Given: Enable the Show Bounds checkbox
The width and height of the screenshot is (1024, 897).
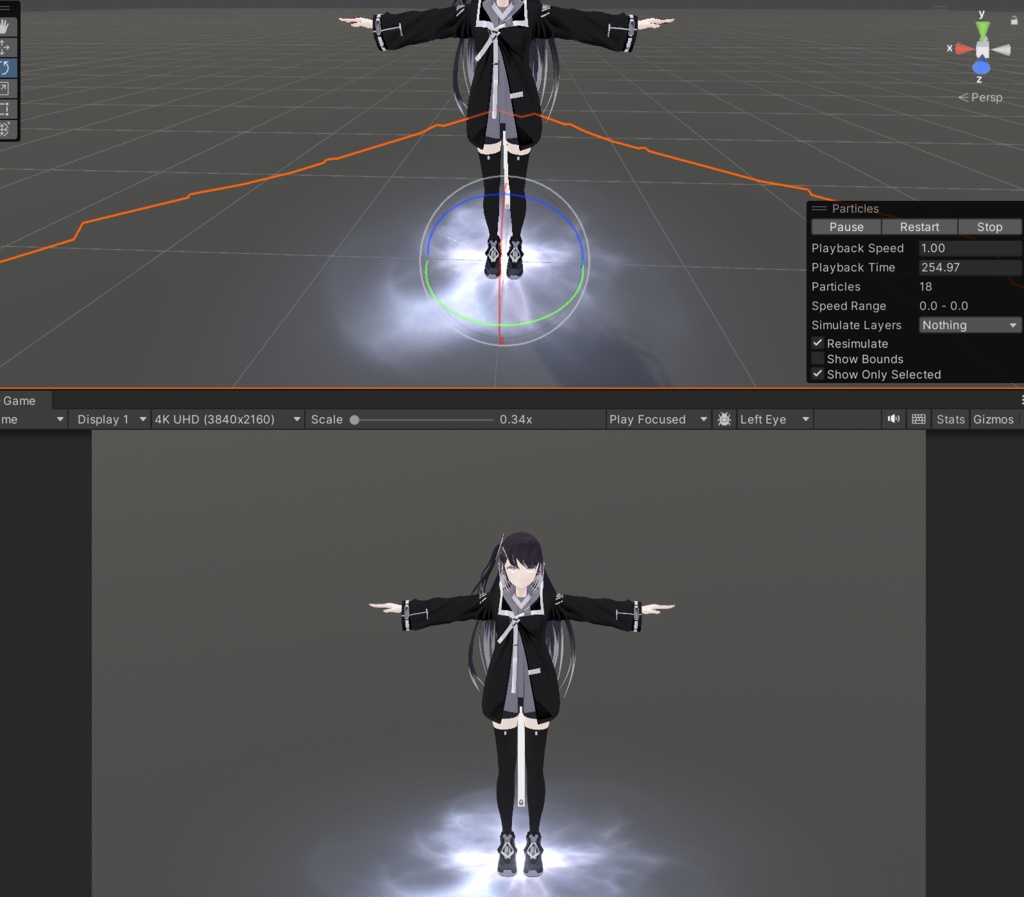Looking at the screenshot, I should click(x=817, y=358).
